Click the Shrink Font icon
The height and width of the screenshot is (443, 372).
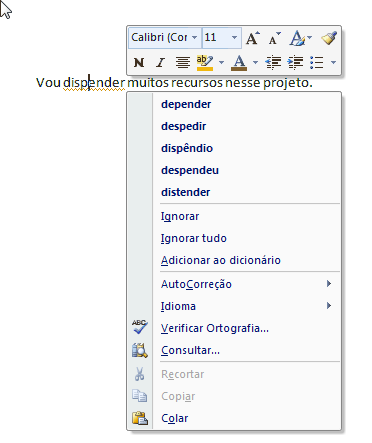(275, 38)
